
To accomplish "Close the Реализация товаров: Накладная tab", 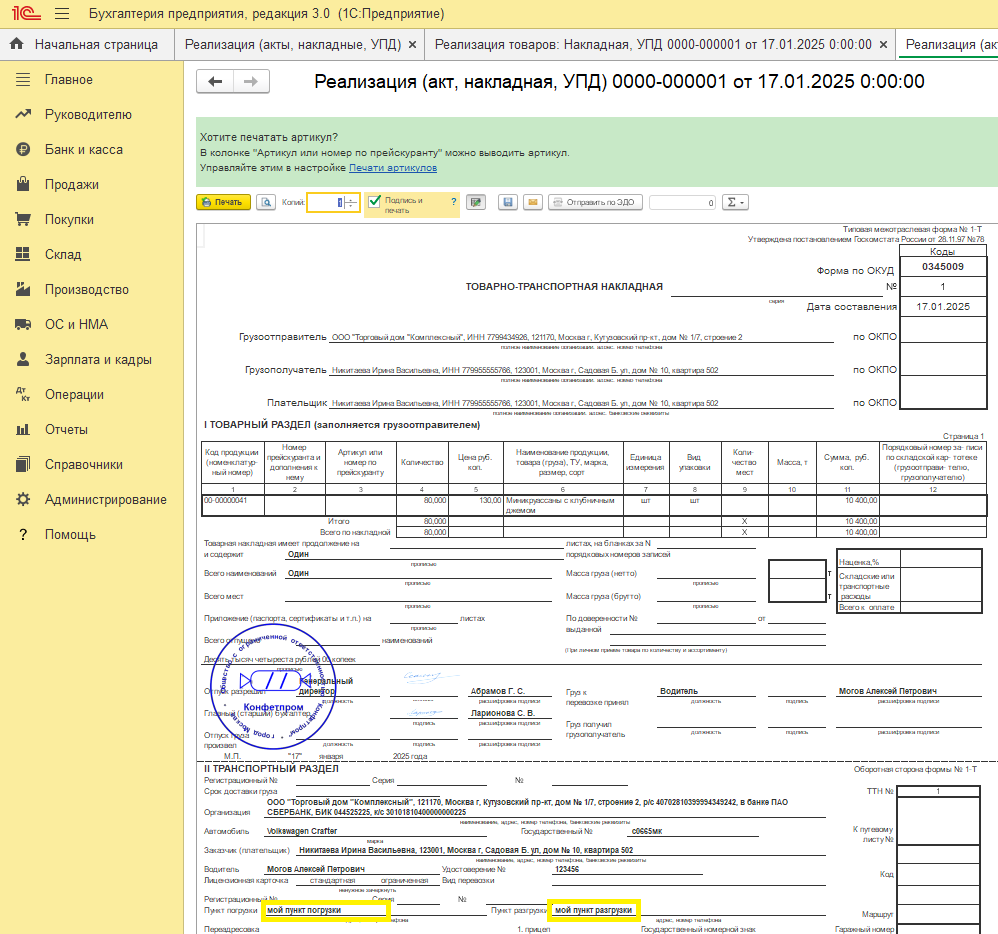I will tap(883, 45).
